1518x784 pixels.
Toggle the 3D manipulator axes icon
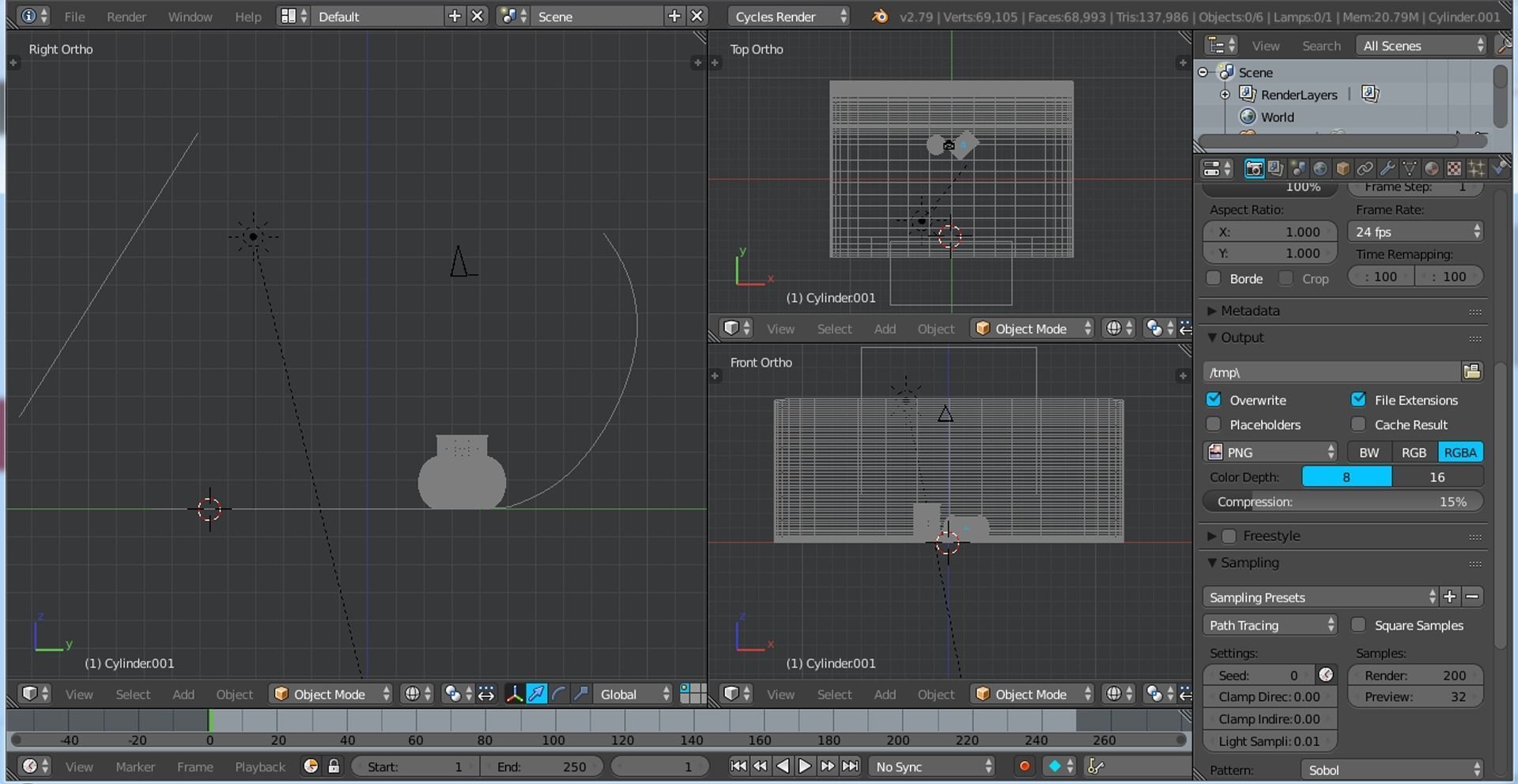tap(514, 694)
